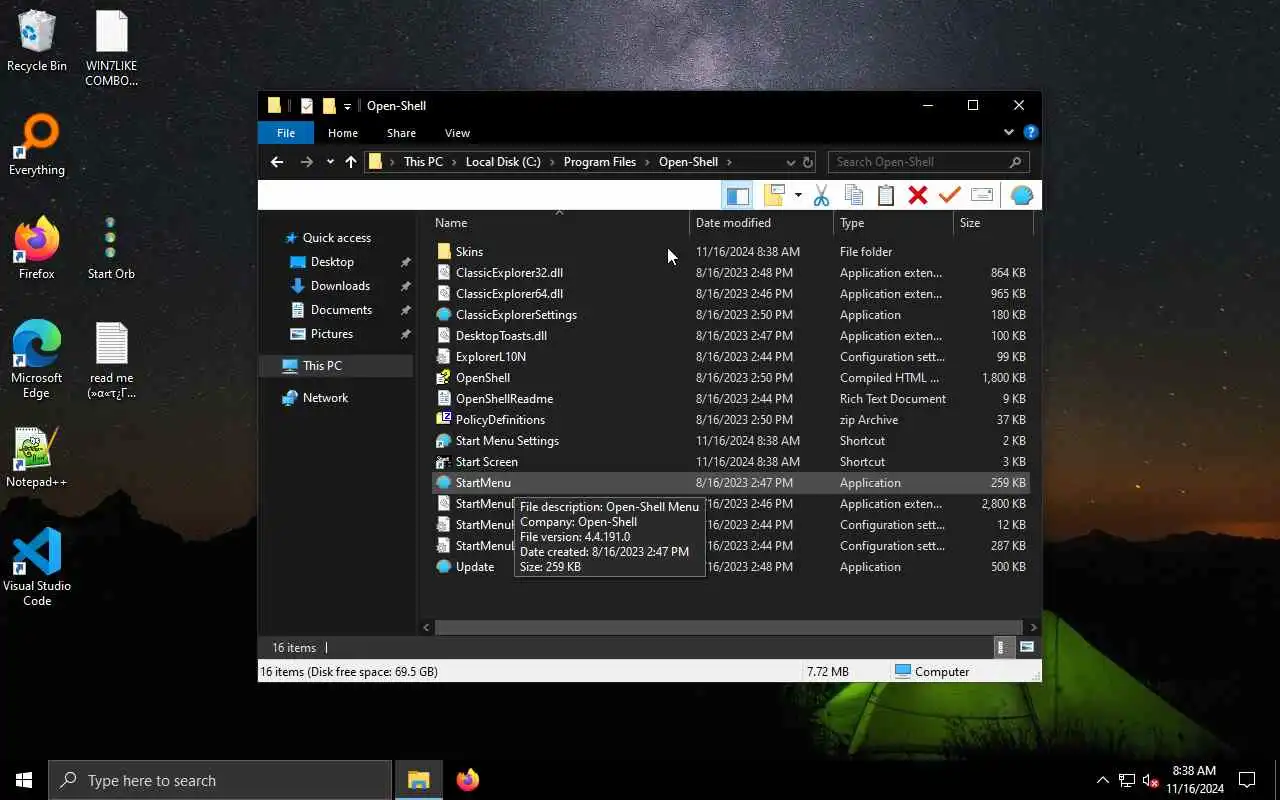
Task: Click the horizontal scrollbar right arrow
Action: click(x=1033, y=628)
